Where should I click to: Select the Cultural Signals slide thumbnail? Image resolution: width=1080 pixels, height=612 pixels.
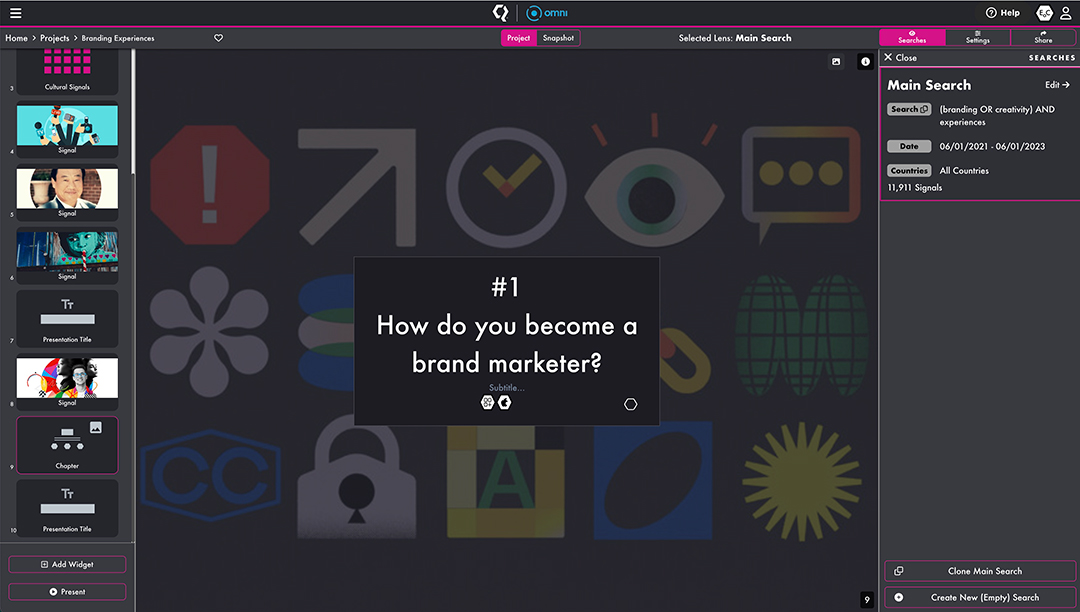[67, 72]
